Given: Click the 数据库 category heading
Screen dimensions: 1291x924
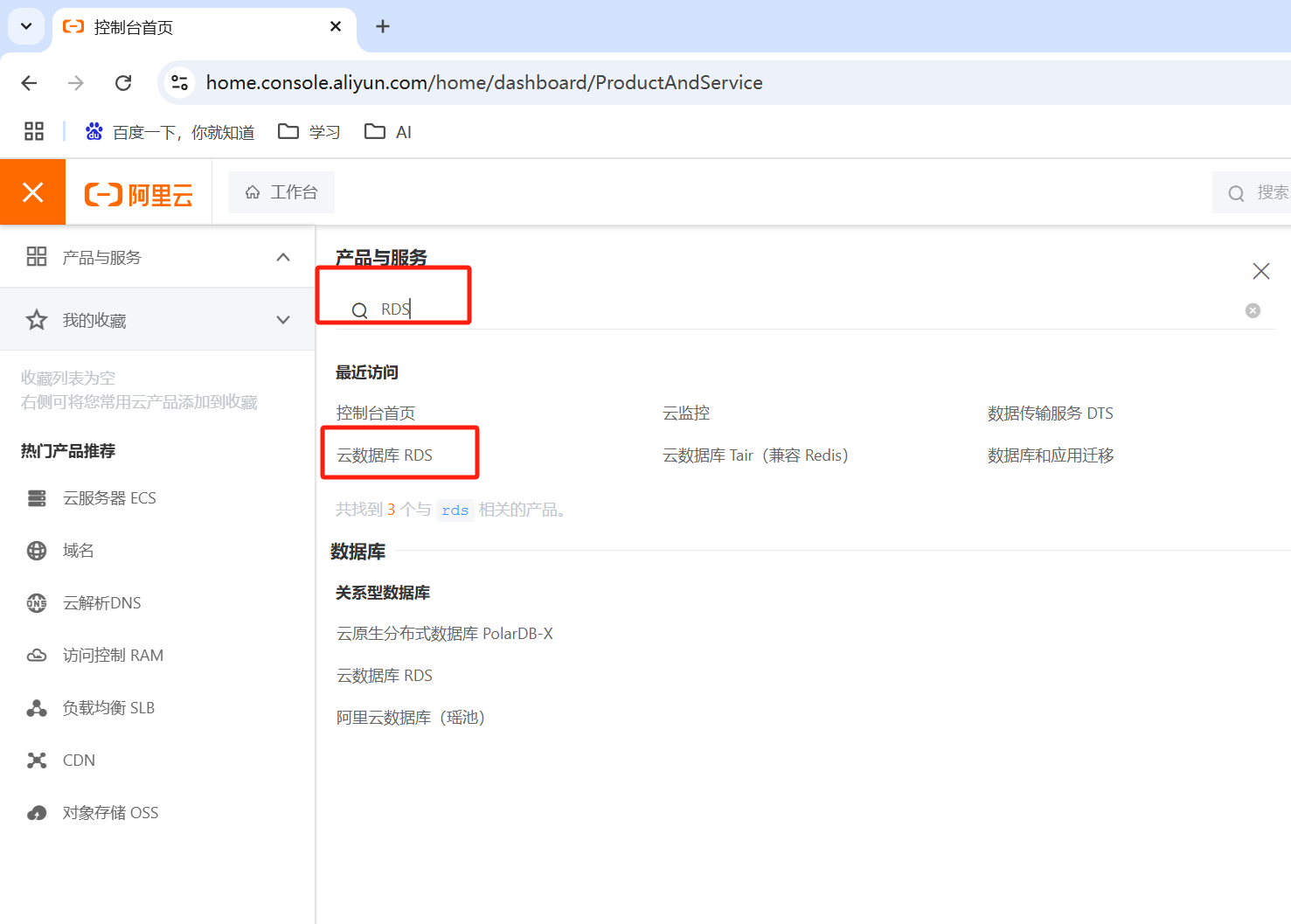Looking at the screenshot, I should (x=357, y=552).
